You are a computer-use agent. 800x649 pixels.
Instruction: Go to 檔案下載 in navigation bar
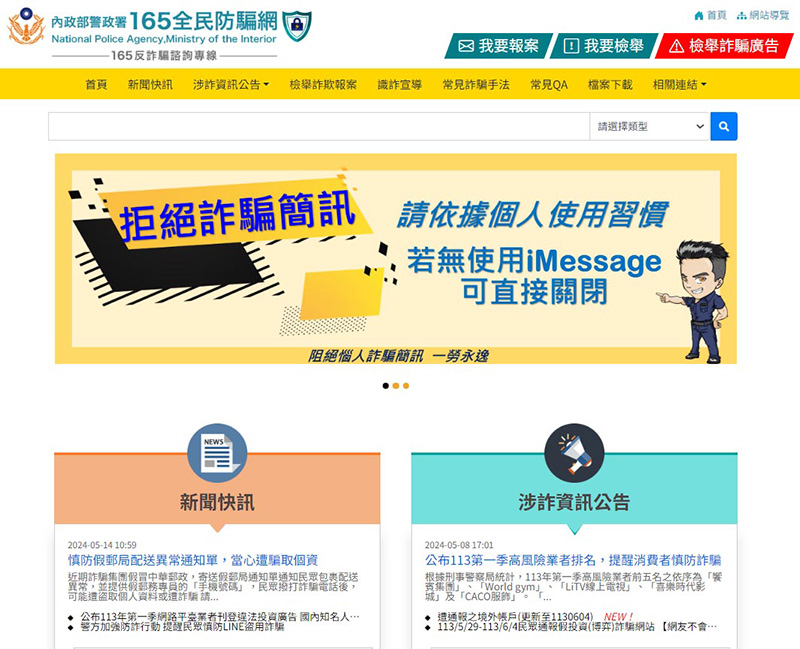click(610, 85)
